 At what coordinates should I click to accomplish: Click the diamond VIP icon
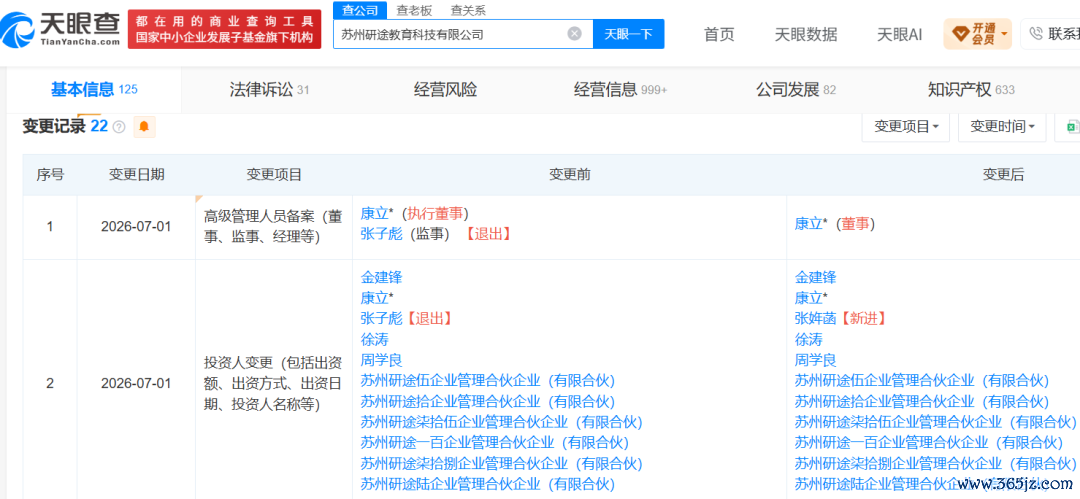(960, 33)
